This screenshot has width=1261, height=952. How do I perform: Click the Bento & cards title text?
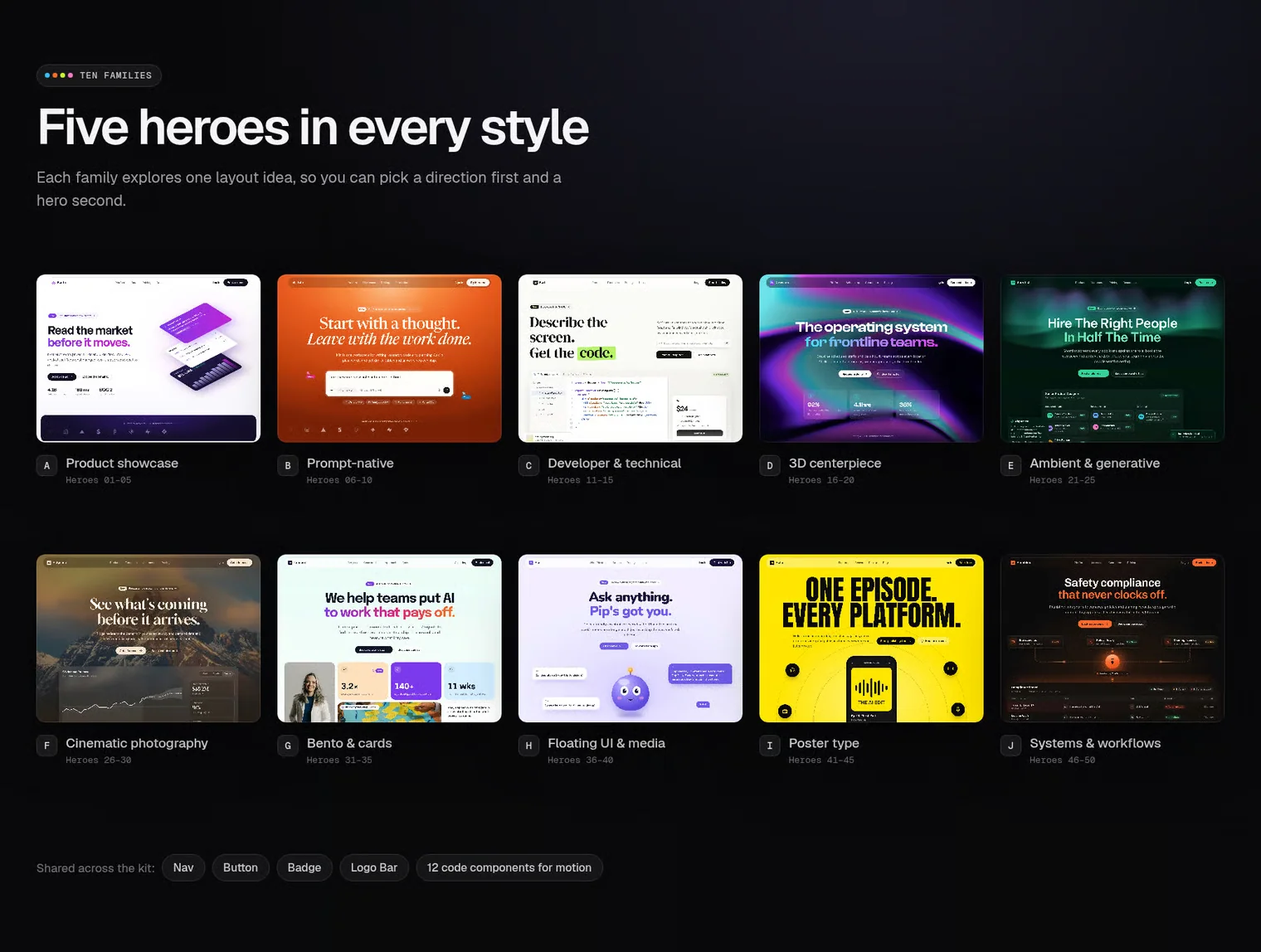pos(349,743)
